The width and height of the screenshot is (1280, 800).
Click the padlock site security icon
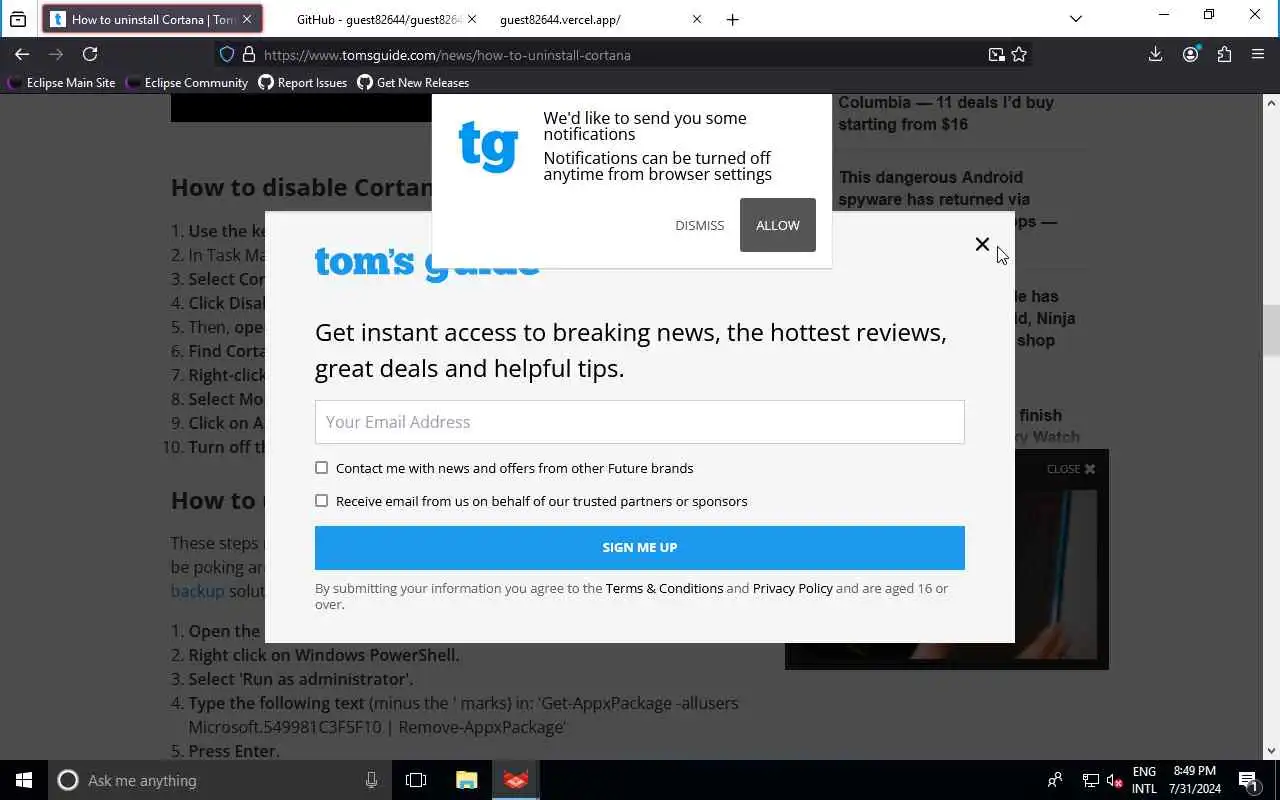(249, 55)
